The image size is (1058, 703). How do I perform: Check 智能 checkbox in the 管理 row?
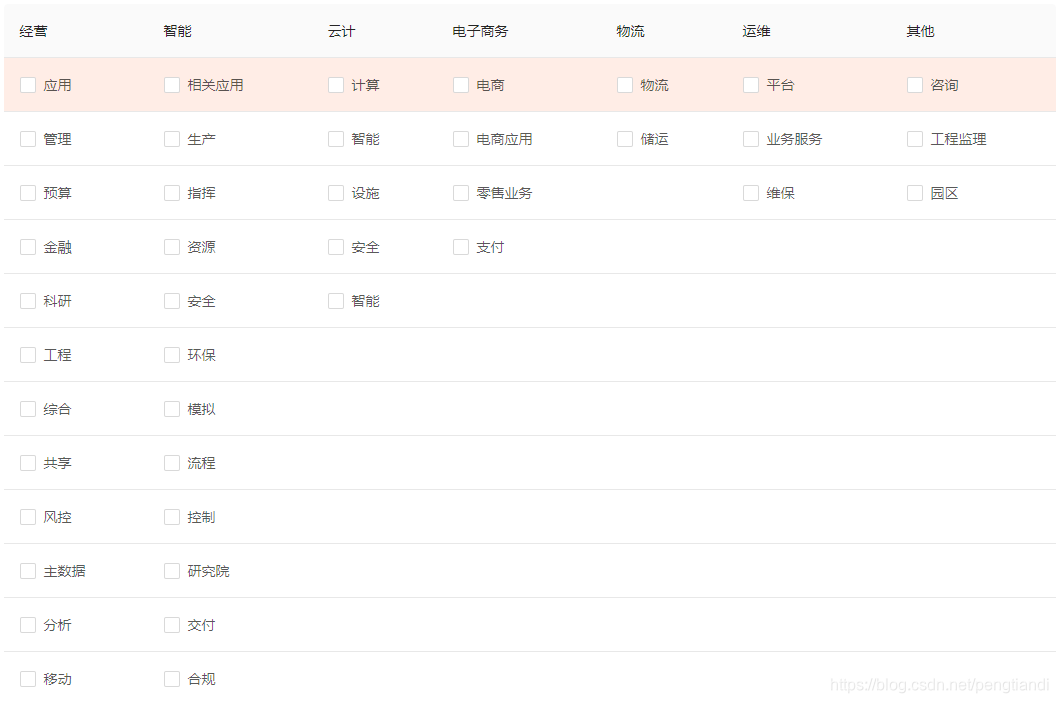click(336, 139)
